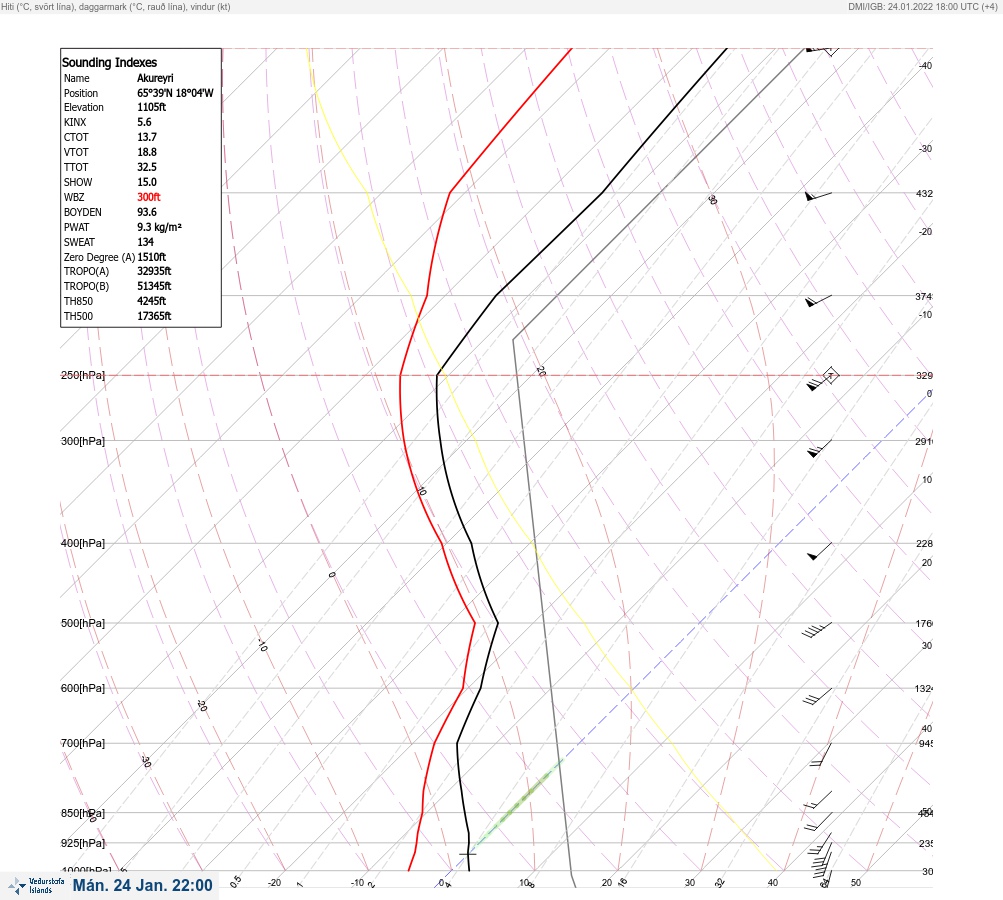Viewport: 1003px width, 900px height.
Task: Click the KINX value '5.6'
Action: 145,122
